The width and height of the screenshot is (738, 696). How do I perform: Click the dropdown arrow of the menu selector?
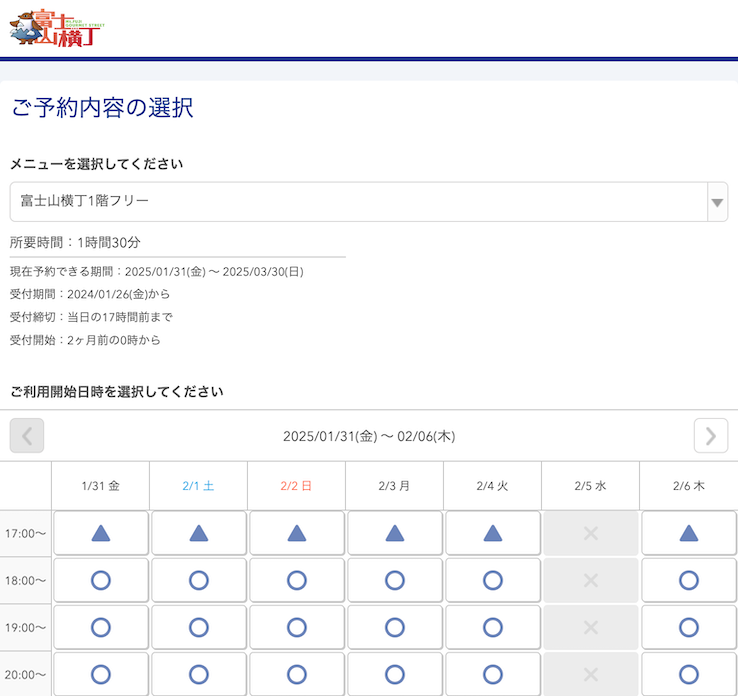point(716,202)
